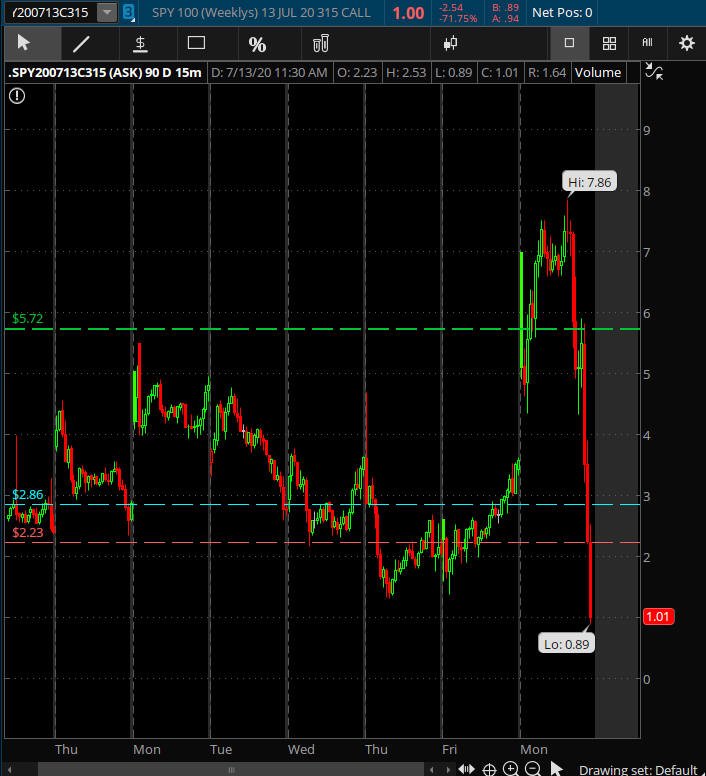Open the studies flask icon
706x776 pixels.
[321, 43]
